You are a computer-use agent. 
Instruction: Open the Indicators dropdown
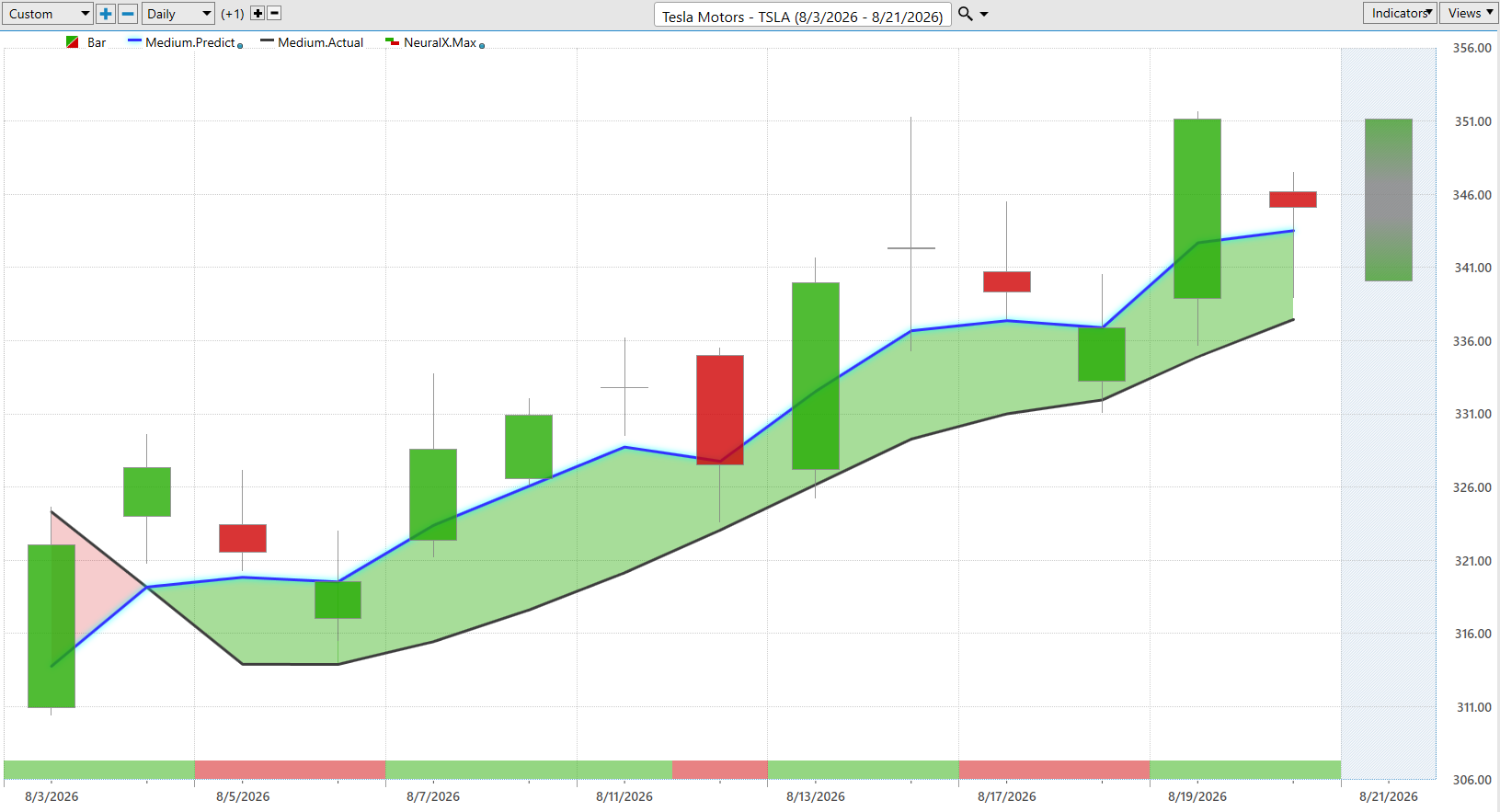click(1400, 13)
